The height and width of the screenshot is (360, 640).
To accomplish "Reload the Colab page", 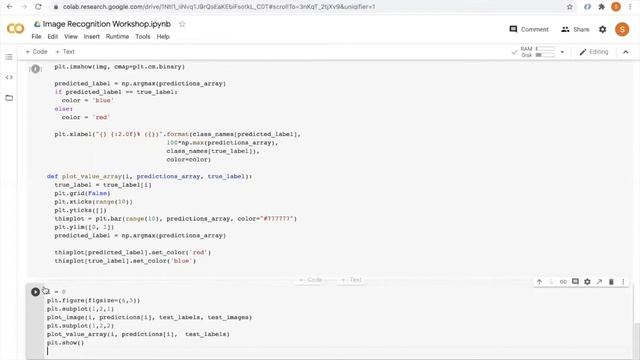I will 38,7.
